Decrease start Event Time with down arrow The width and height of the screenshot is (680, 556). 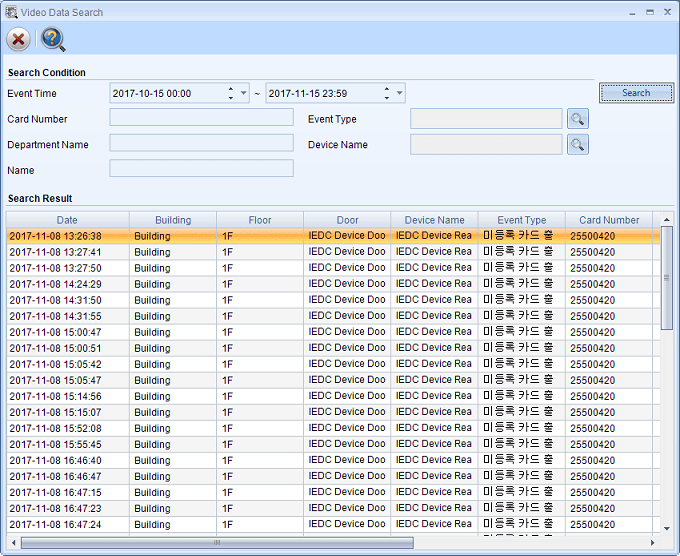coord(231,98)
